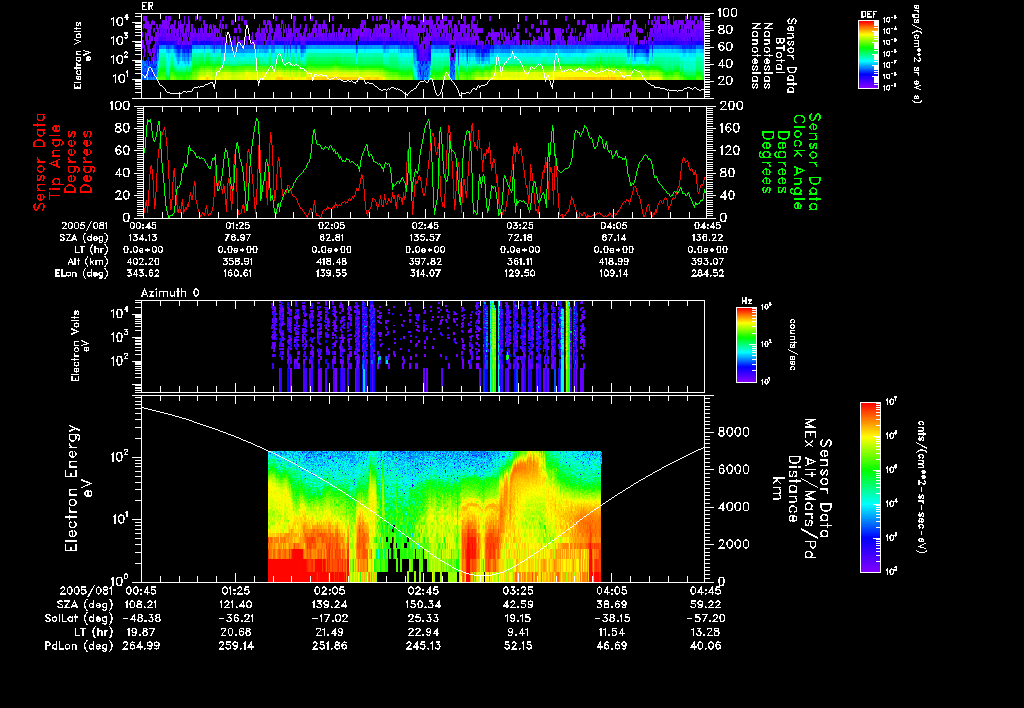The width and height of the screenshot is (1024, 708).
Task: Select the altitude value 358.91
Action: point(236,262)
